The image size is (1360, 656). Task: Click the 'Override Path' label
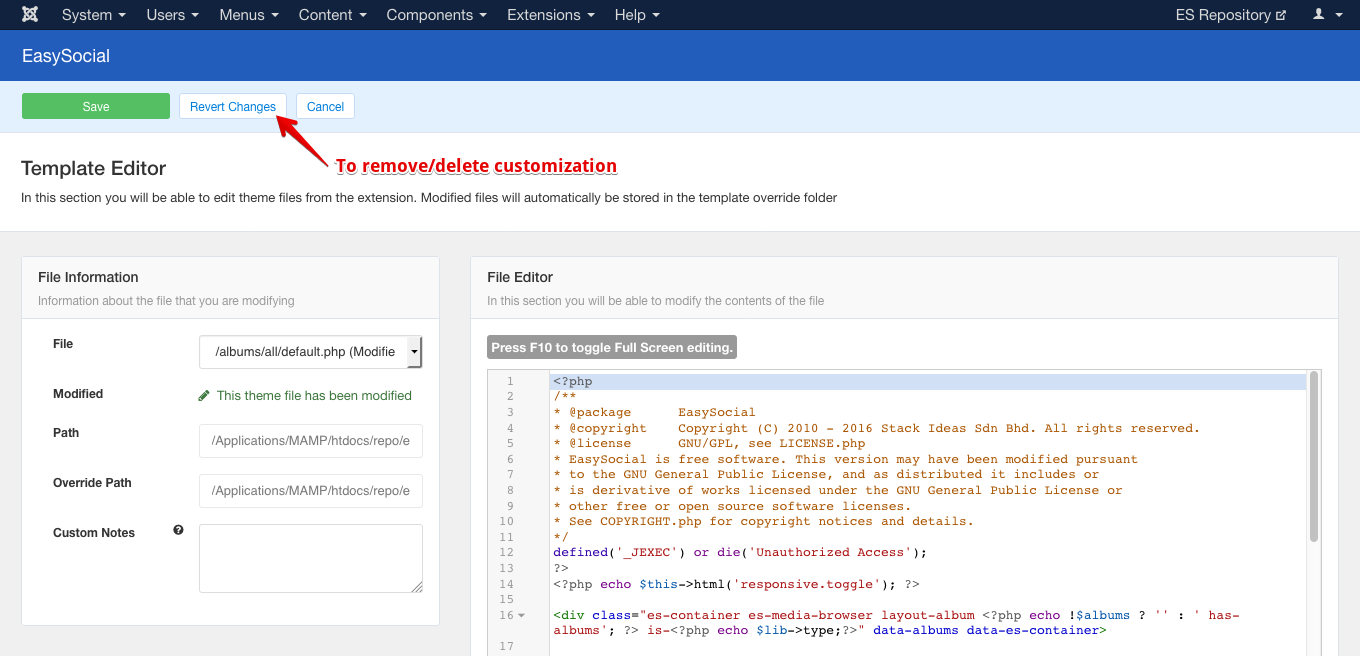click(92, 483)
